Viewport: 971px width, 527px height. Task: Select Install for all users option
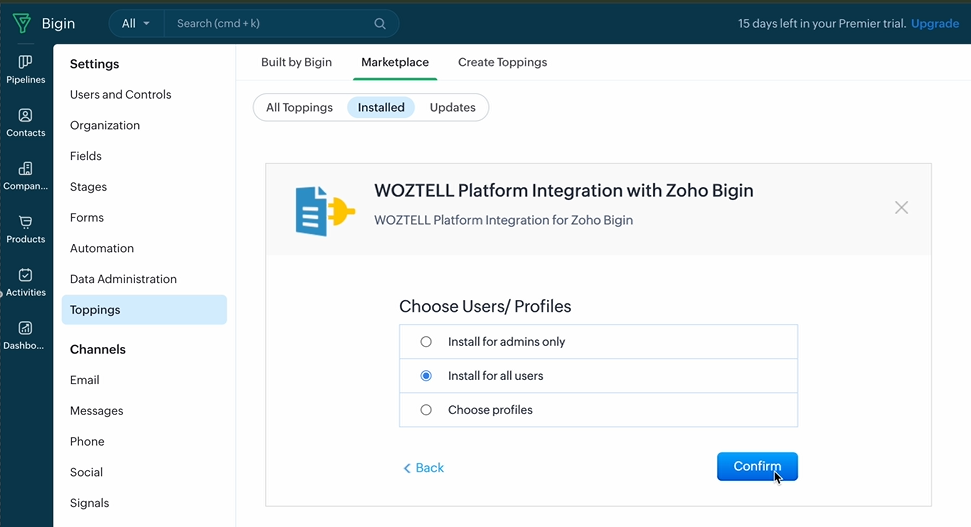[x=426, y=376]
